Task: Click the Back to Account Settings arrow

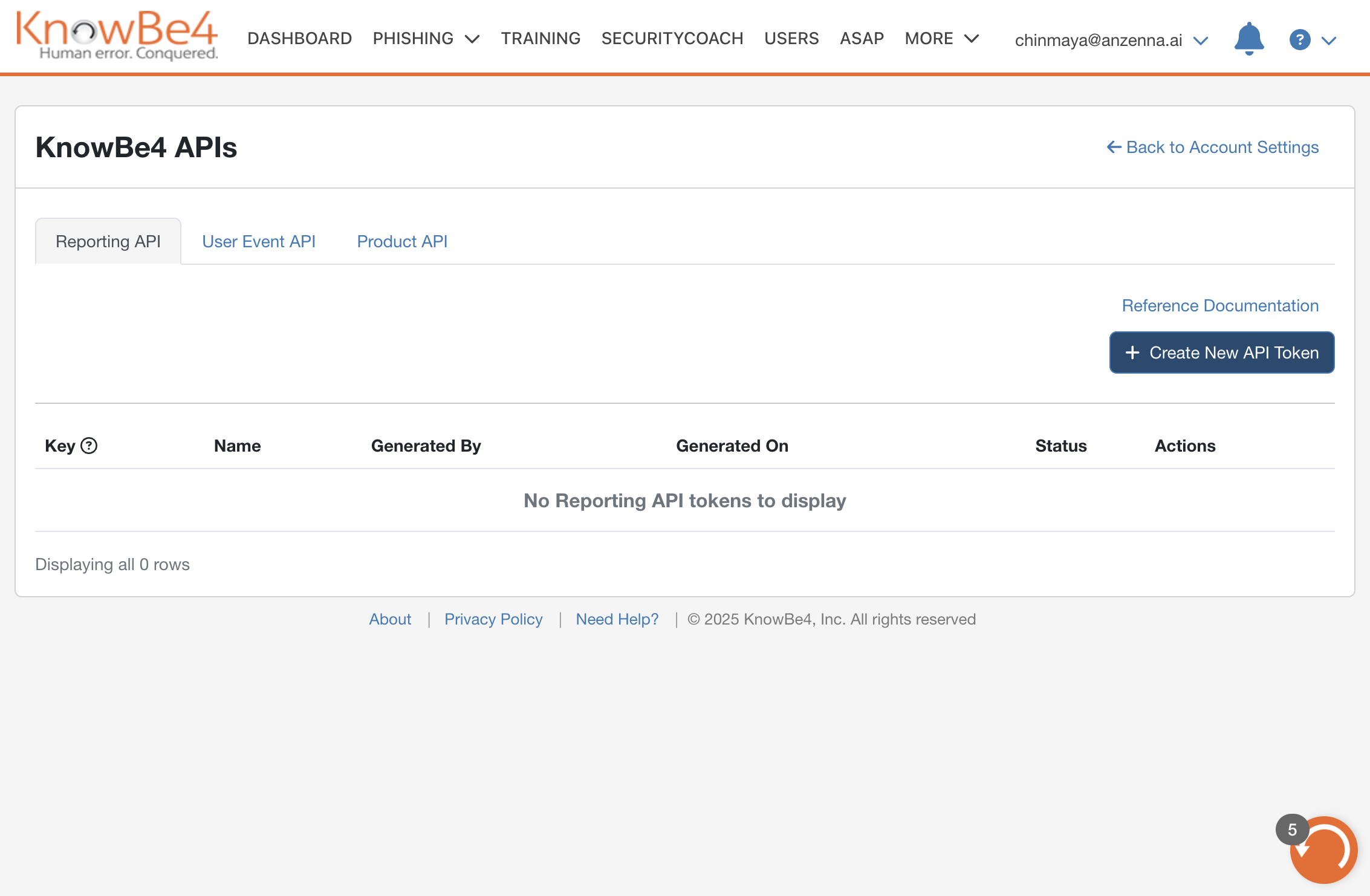Action: [x=1114, y=147]
